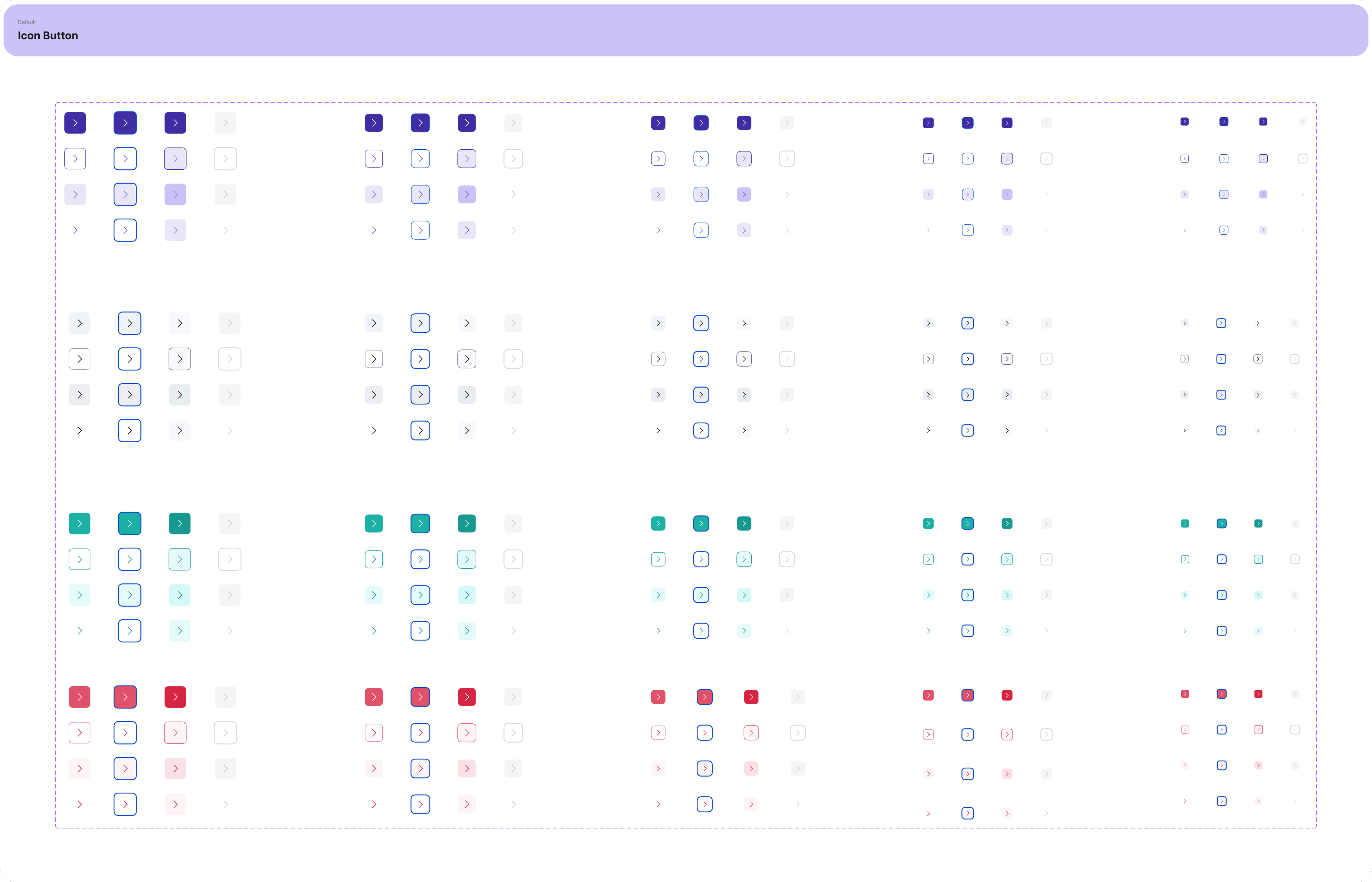This screenshot has width=1372, height=882.
Task: Click the largest lavender-filled button with purple outline
Action: coord(175,159)
